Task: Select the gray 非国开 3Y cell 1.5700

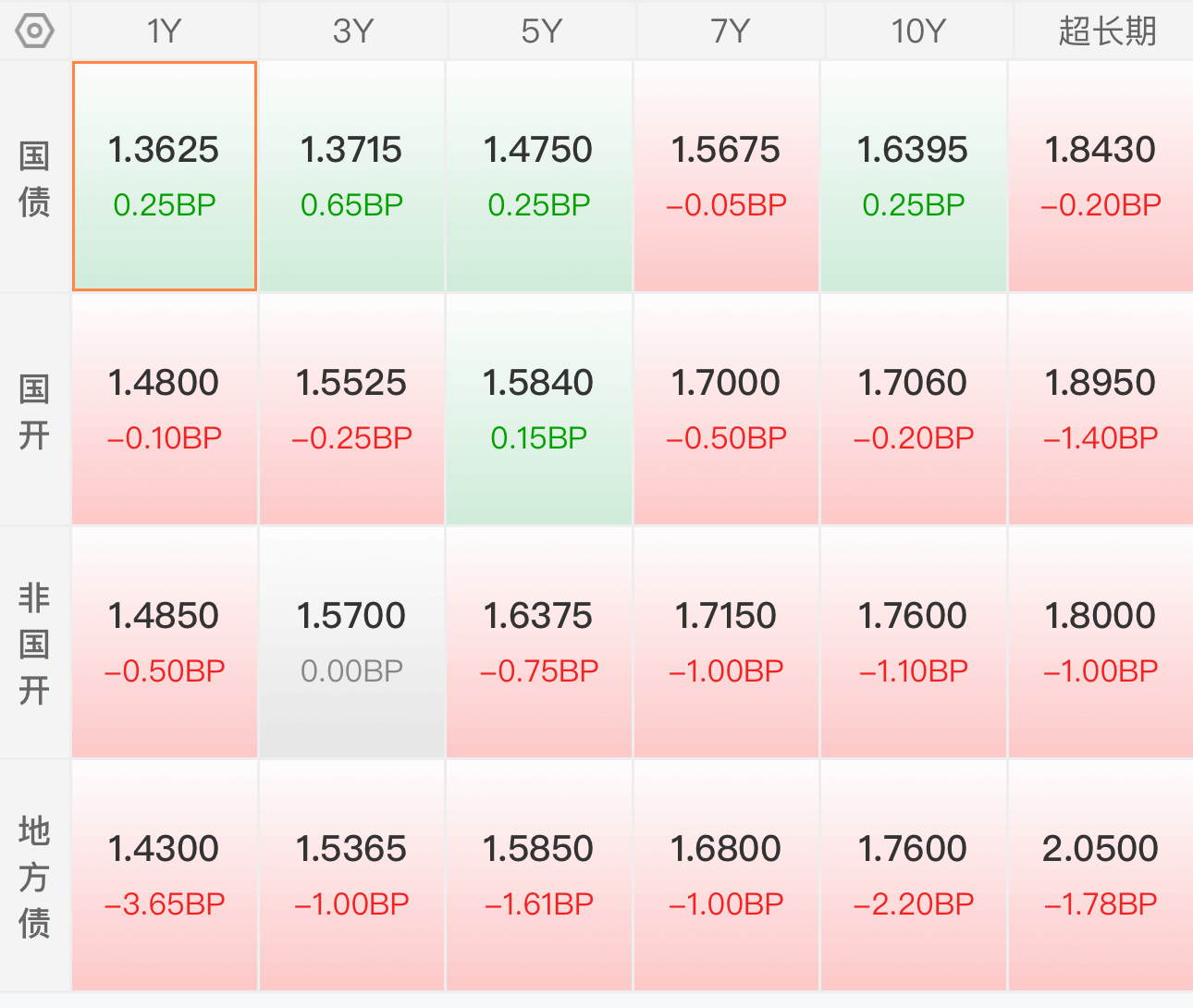Action: 352,643
